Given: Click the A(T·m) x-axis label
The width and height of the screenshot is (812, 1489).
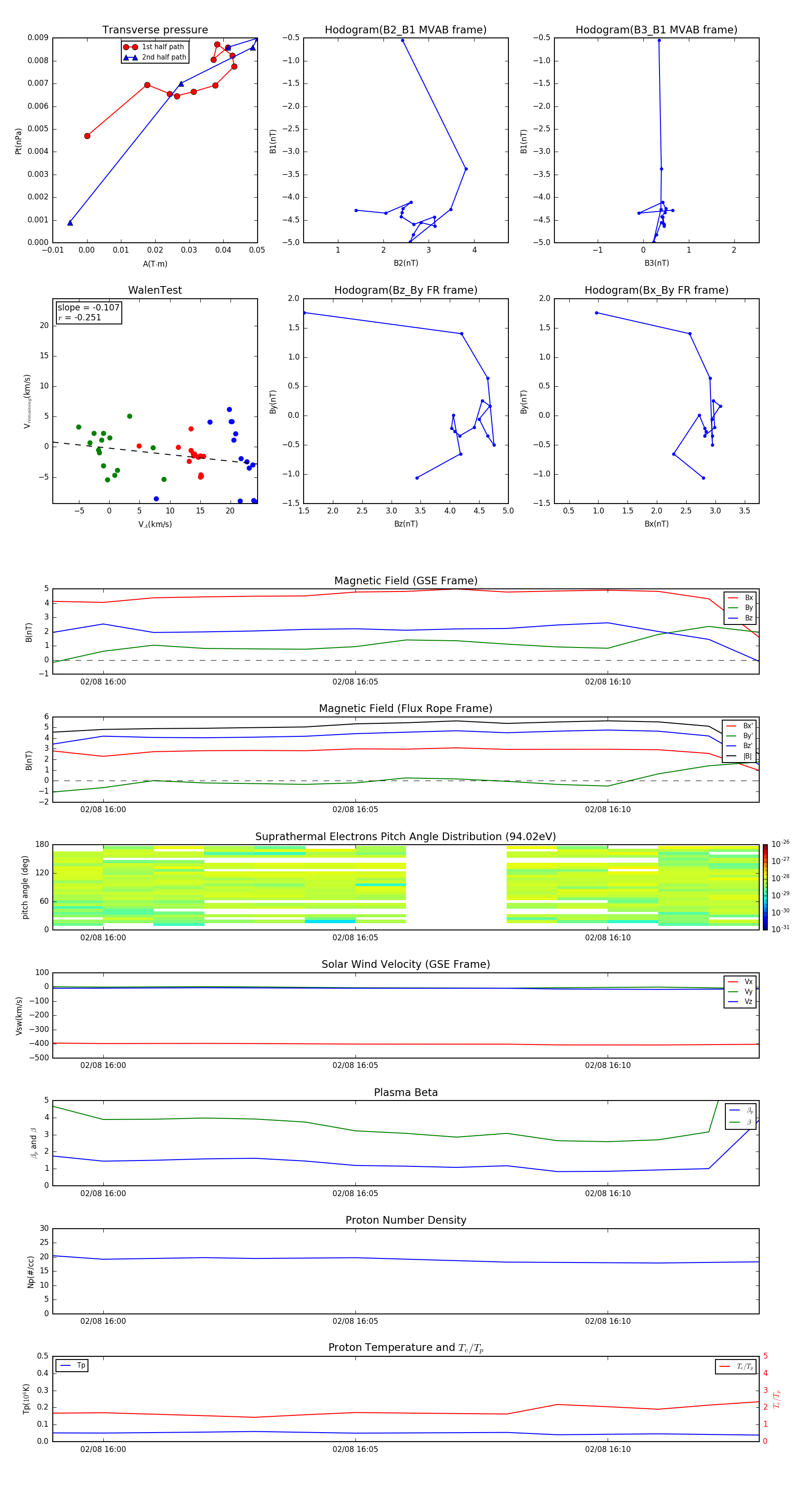Looking at the screenshot, I should (155, 264).
